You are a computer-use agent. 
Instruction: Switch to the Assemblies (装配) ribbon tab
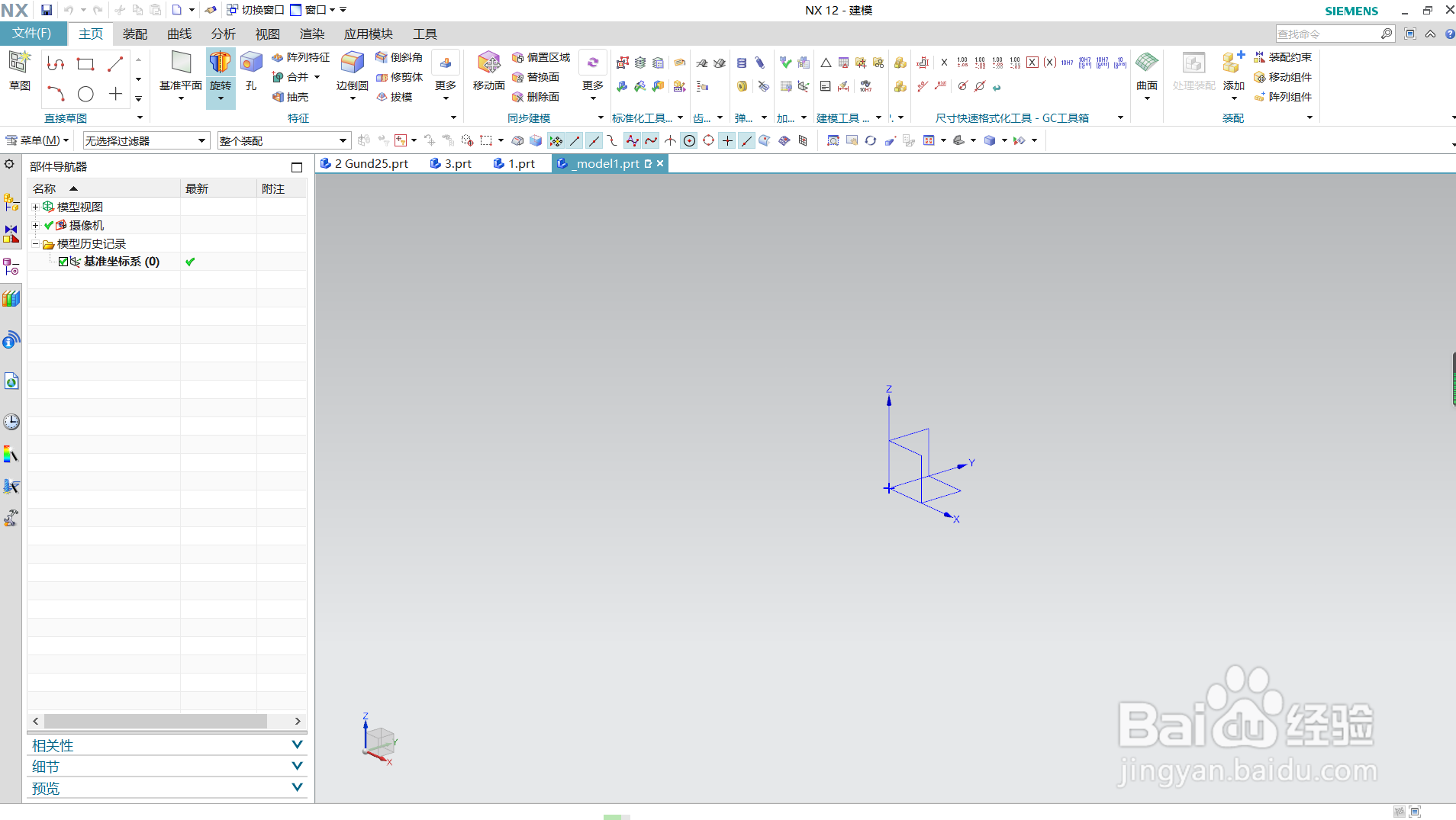coord(135,34)
